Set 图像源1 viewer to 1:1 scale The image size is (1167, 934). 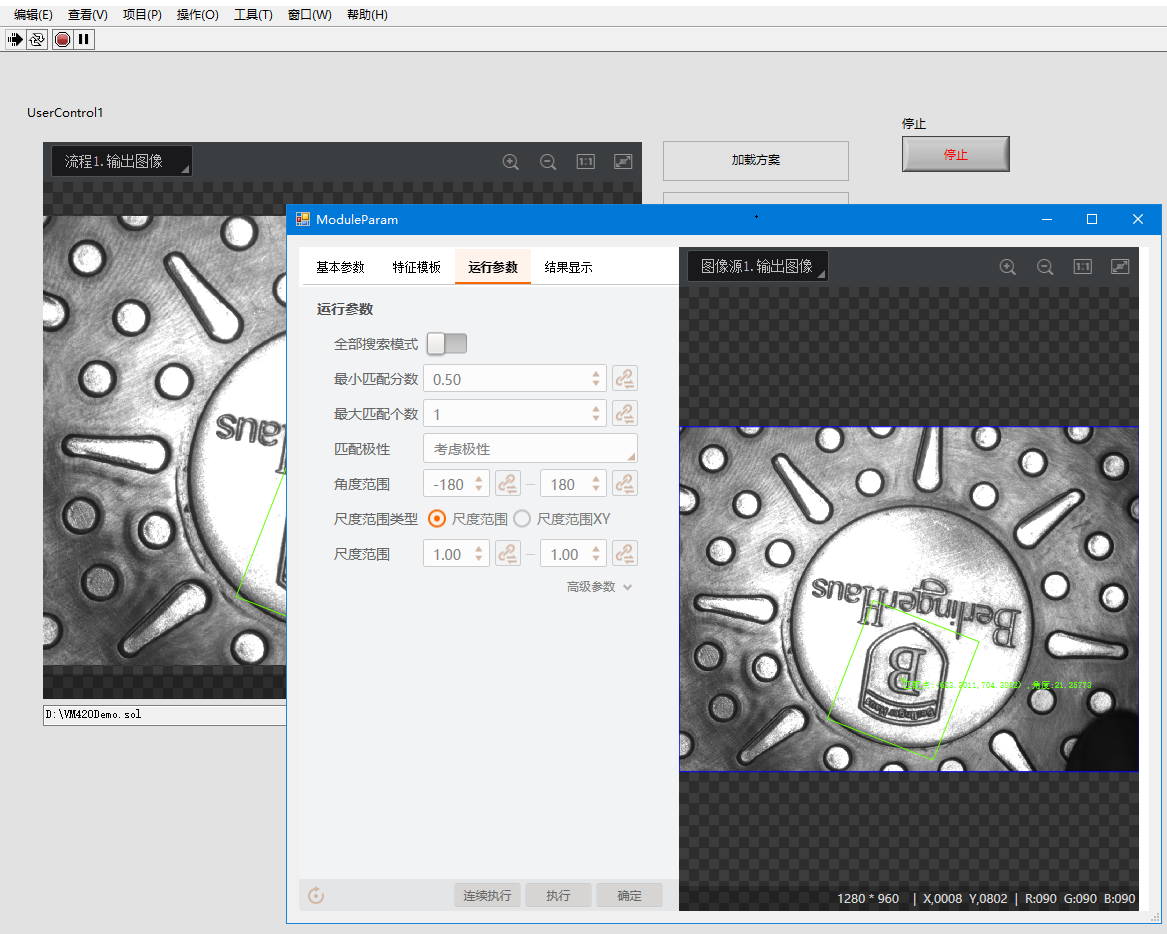coord(1083,266)
